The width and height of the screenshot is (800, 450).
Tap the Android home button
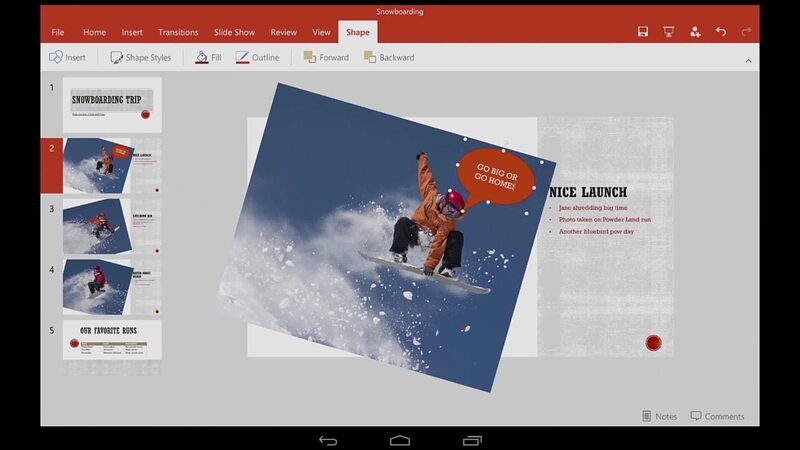(400, 440)
